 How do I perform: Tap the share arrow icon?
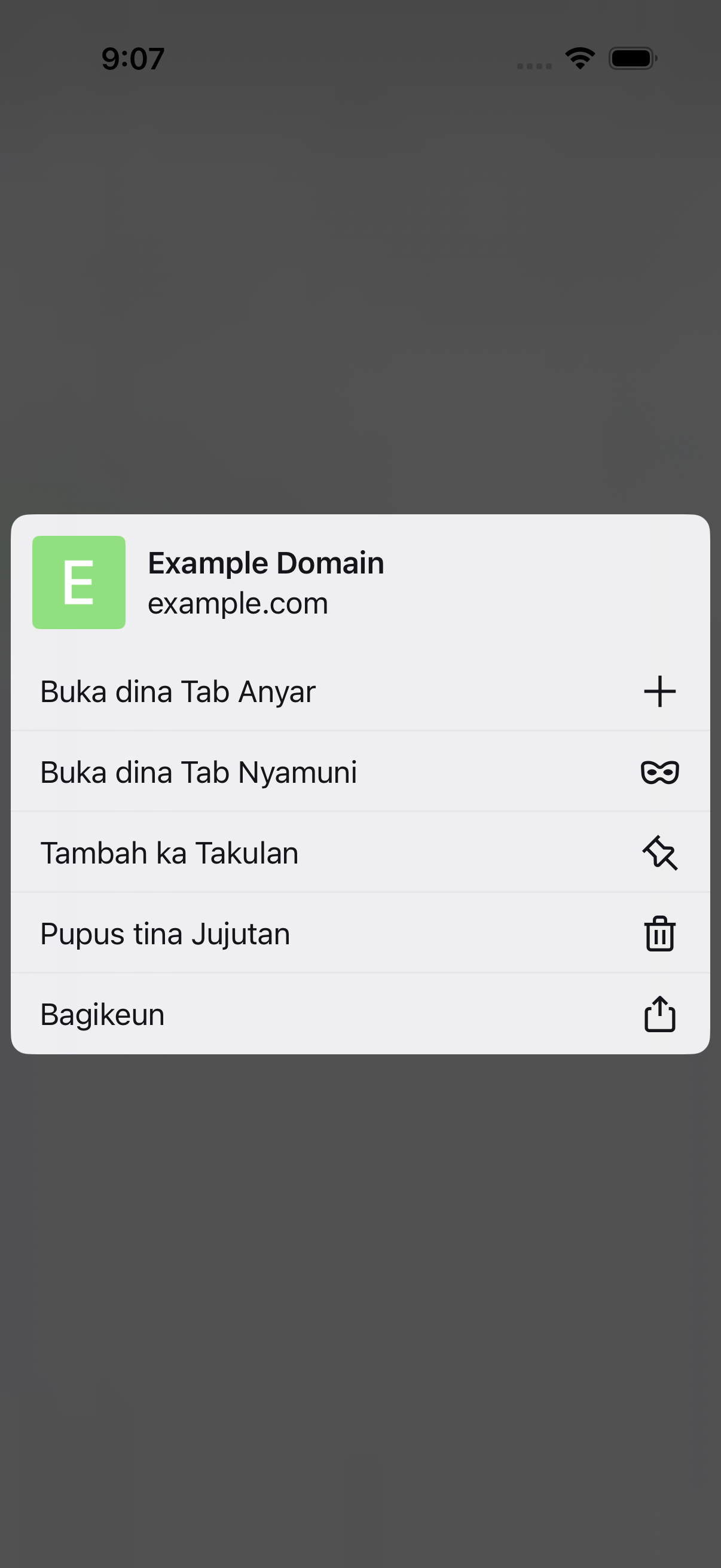point(659,1014)
